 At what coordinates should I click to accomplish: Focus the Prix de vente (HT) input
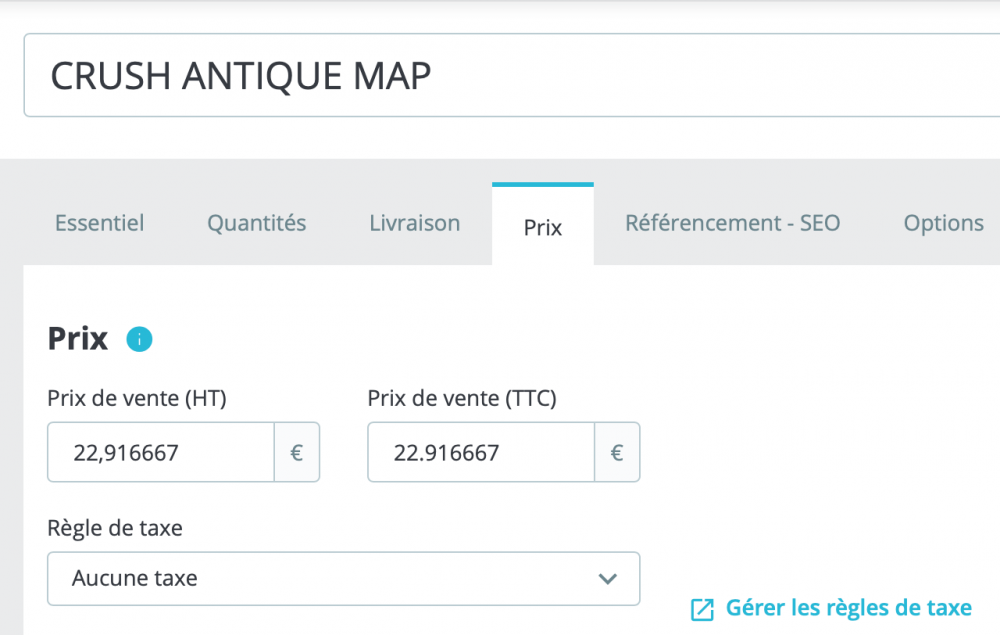(x=161, y=453)
